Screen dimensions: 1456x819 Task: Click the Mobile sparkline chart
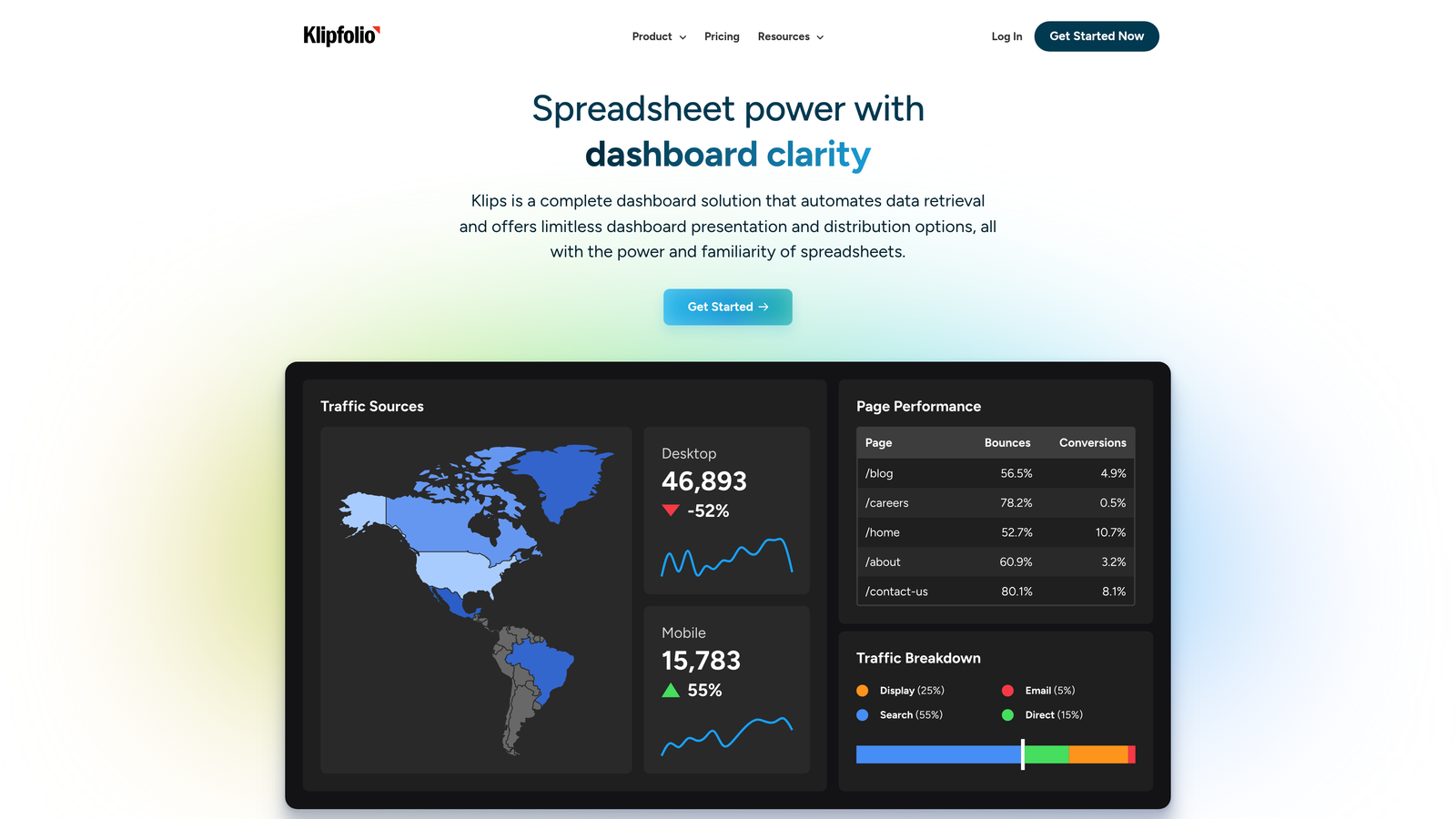click(x=726, y=736)
